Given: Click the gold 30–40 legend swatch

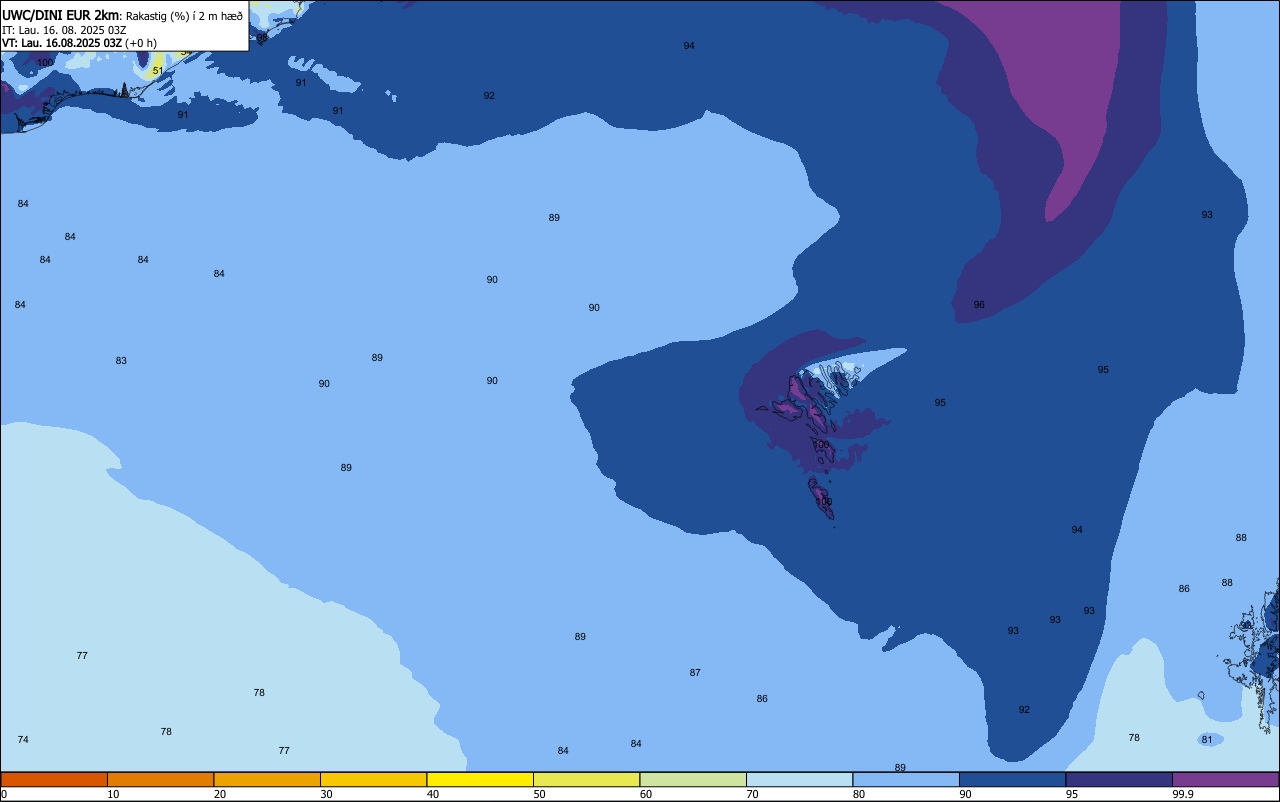Looking at the screenshot, I should [373, 779].
